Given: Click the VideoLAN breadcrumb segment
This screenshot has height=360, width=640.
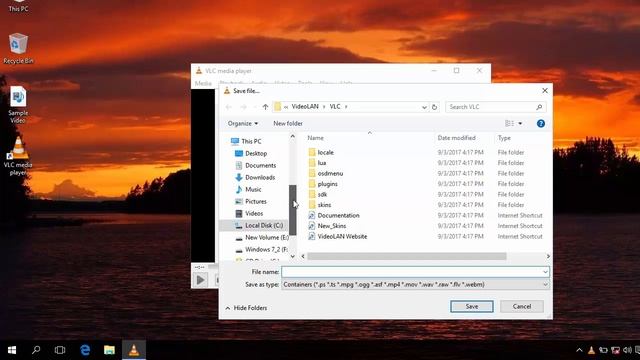Looking at the screenshot, I should 305,107.
